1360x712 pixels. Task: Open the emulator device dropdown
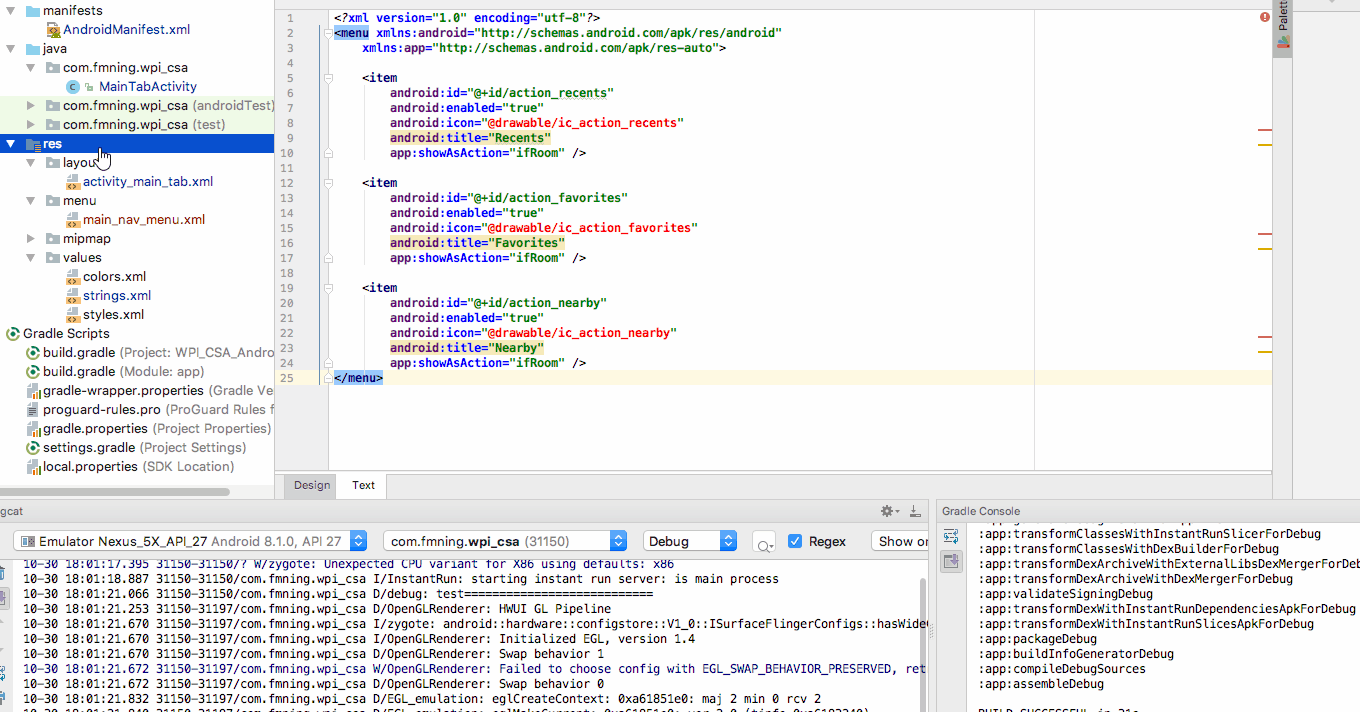coord(190,541)
